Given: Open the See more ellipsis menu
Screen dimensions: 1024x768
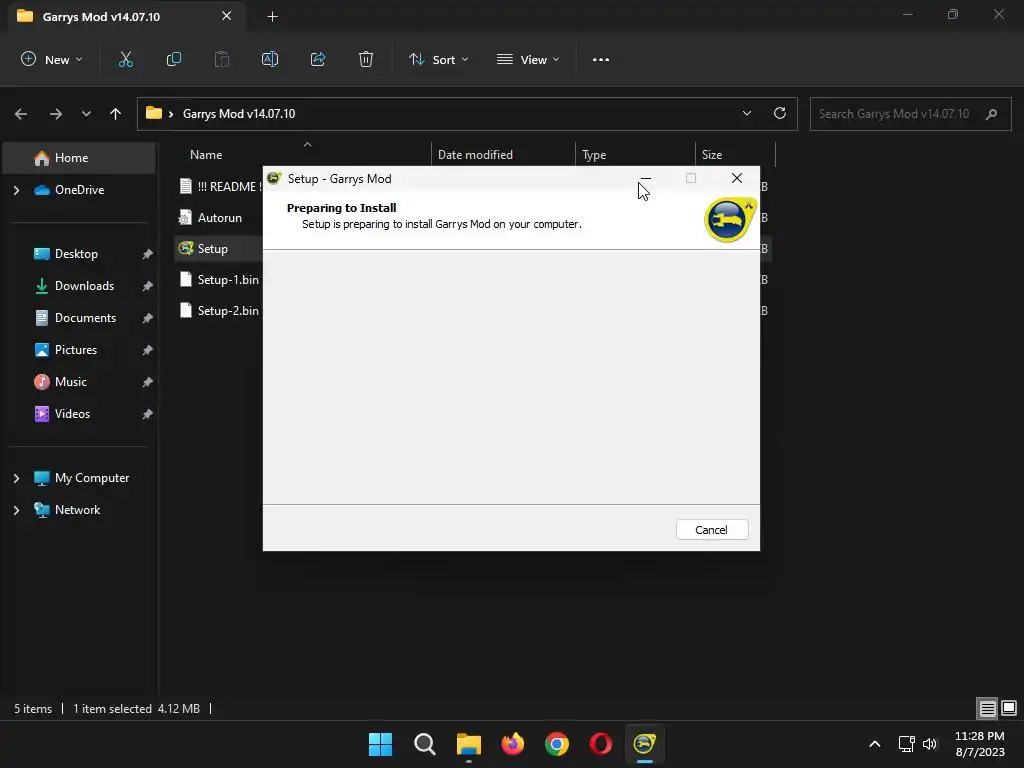Looking at the screenshot, I should click(601, 59).
